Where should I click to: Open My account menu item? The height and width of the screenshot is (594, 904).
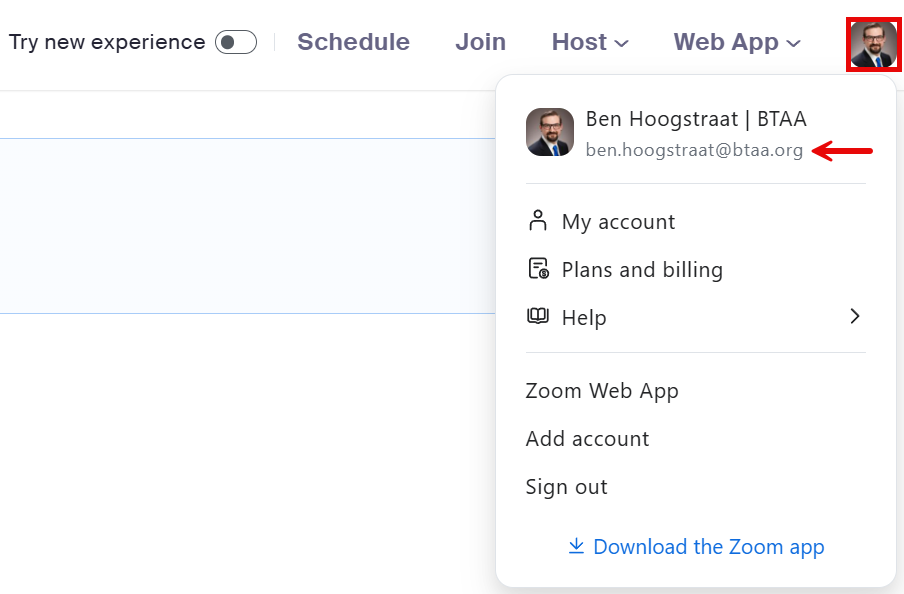tap(695, 221)
